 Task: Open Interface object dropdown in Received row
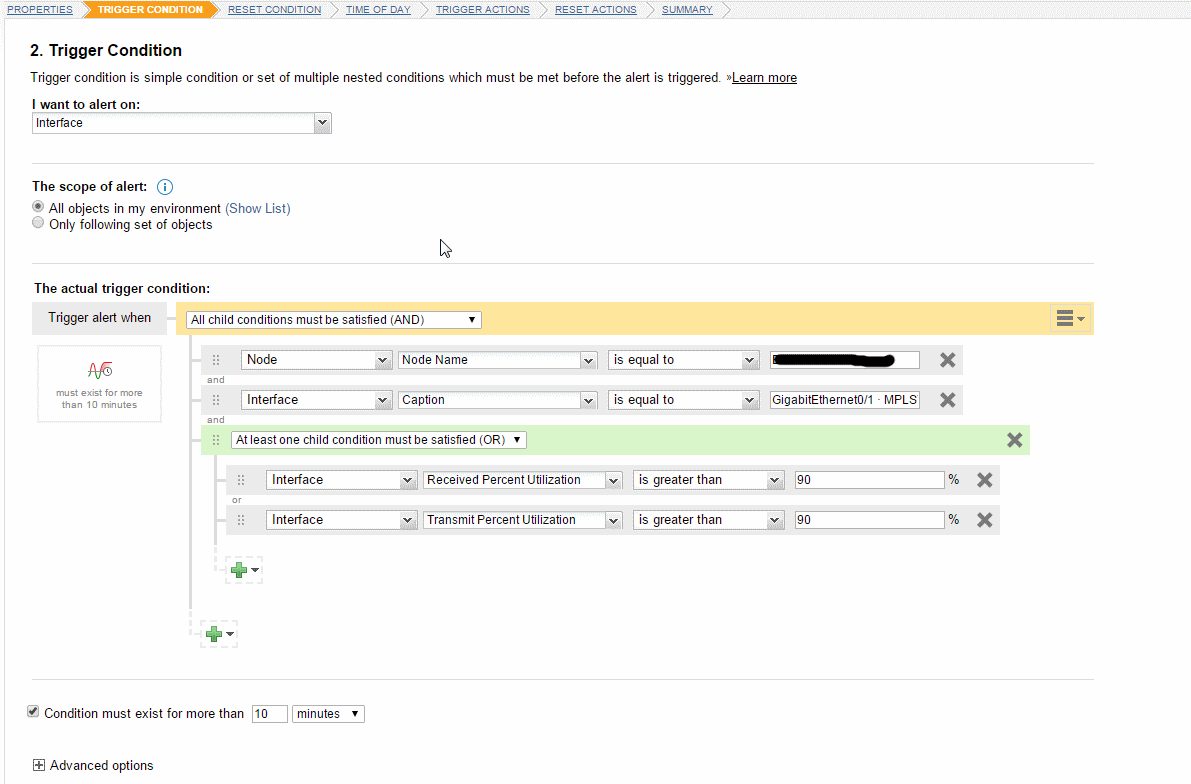341,480
